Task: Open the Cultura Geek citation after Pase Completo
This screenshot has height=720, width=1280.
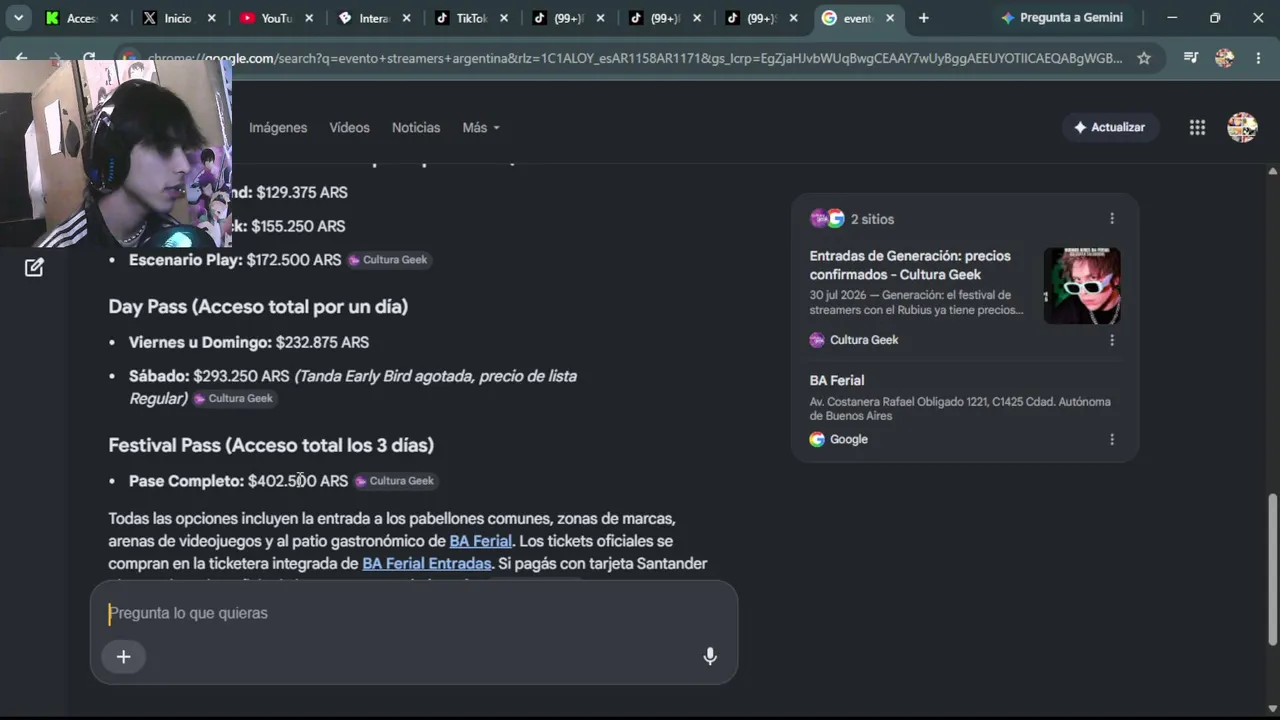Action: [394, 481]
